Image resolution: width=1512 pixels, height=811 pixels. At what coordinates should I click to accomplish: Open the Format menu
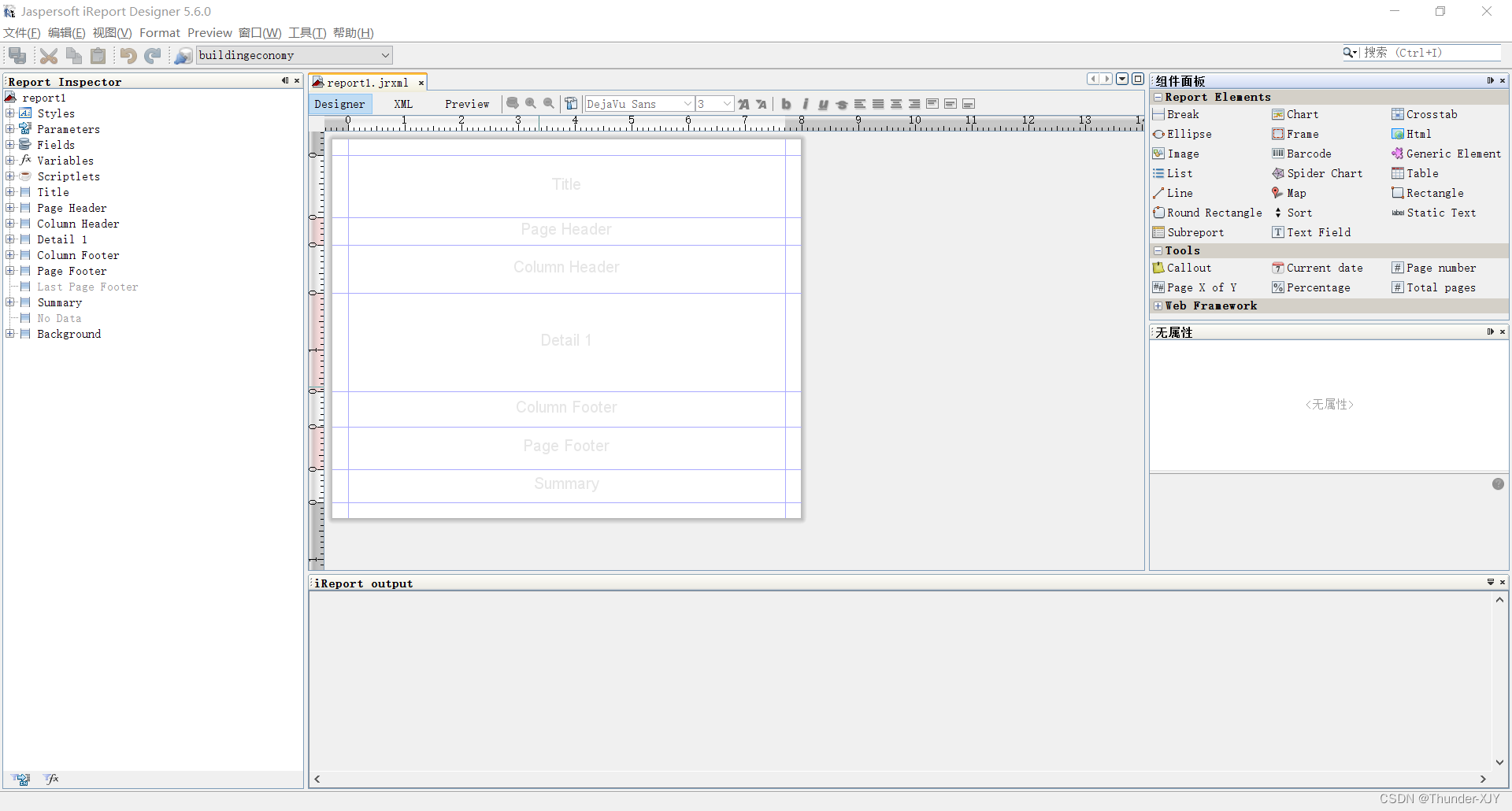point(160,32)
